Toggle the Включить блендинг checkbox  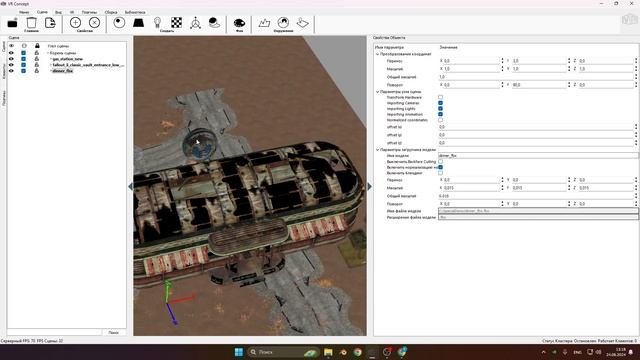[x=440, y=173]
